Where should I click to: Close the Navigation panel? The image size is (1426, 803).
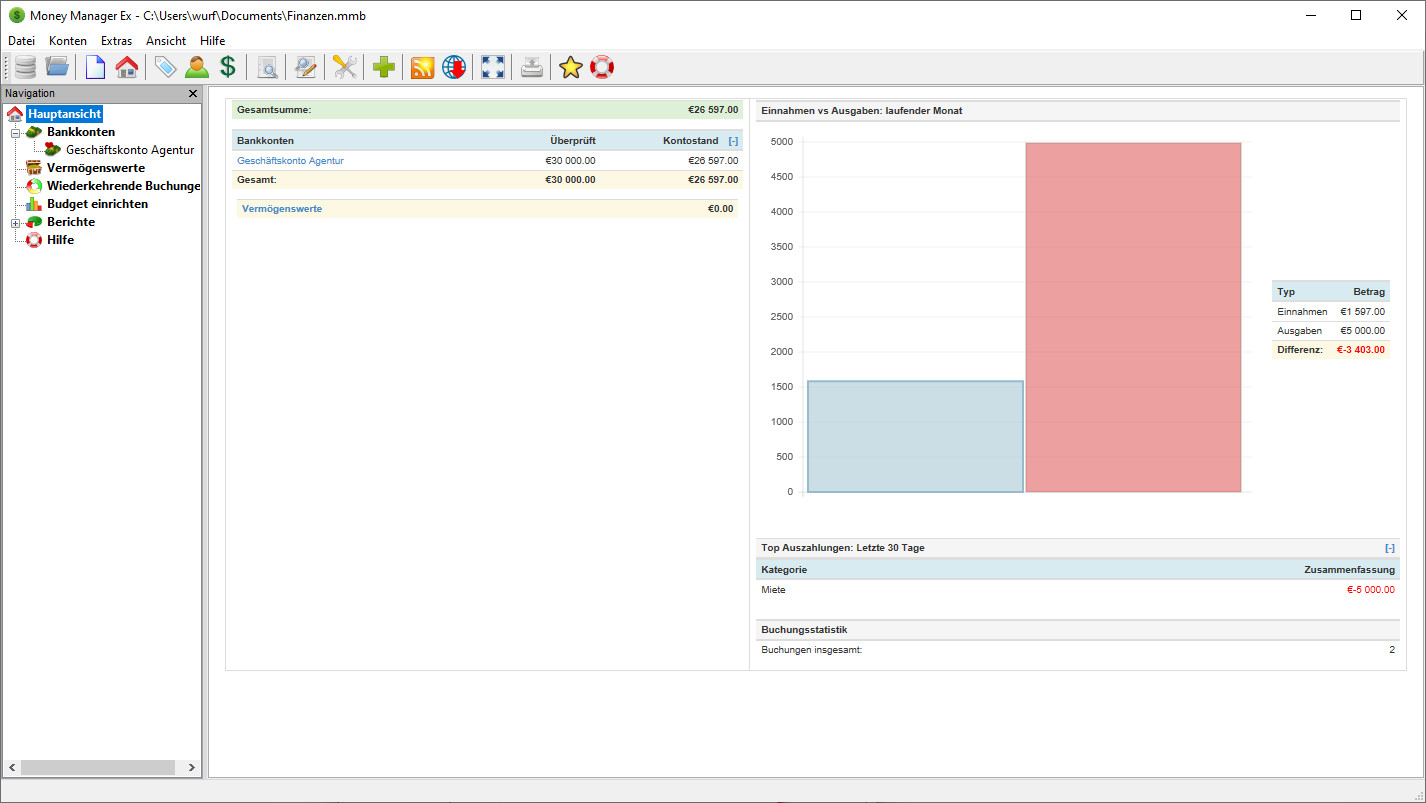(x=193, y=93)
